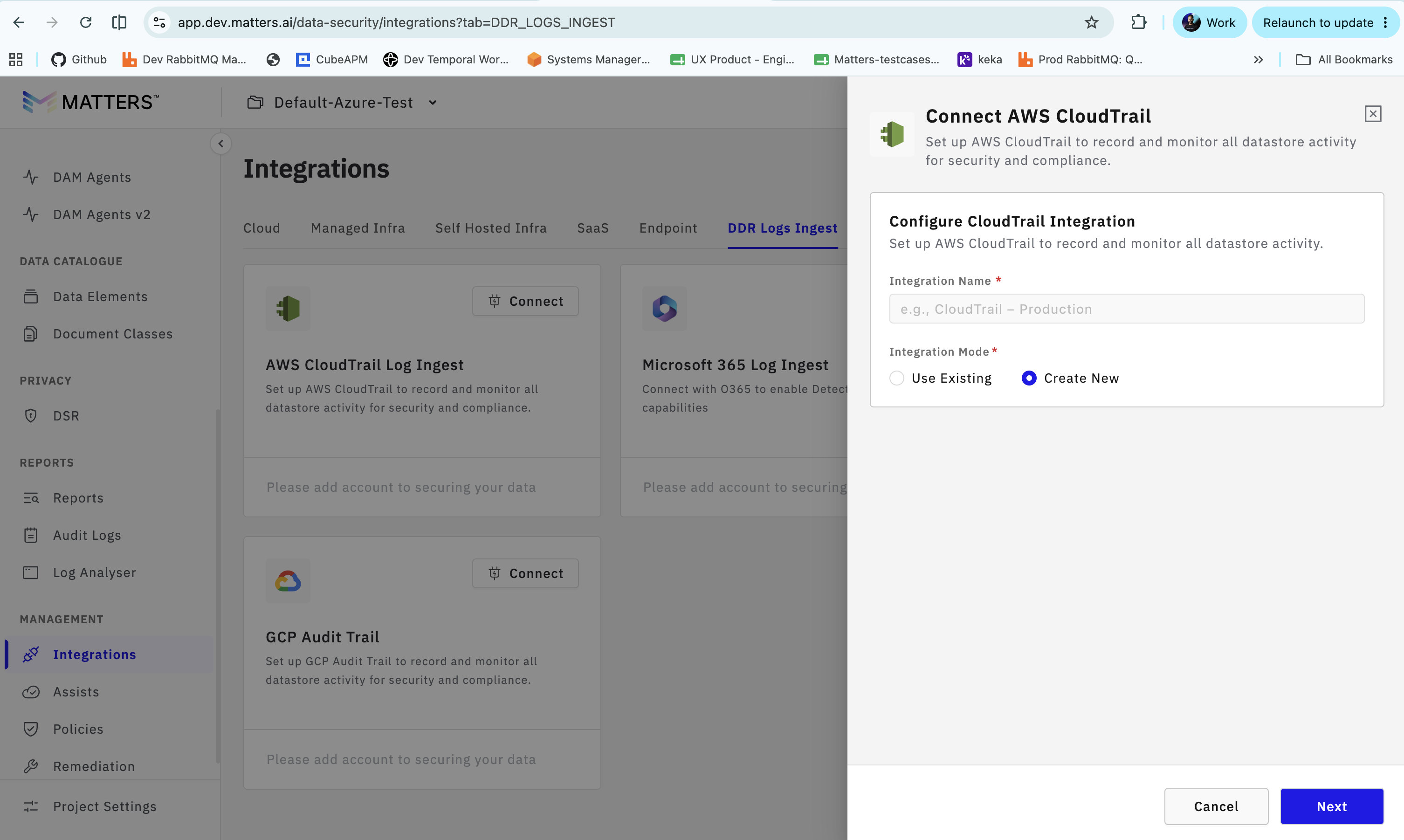Click the GCP Audit Trail cloud logo
This screenshot has width=1404, height=840.
click(288, 581)
